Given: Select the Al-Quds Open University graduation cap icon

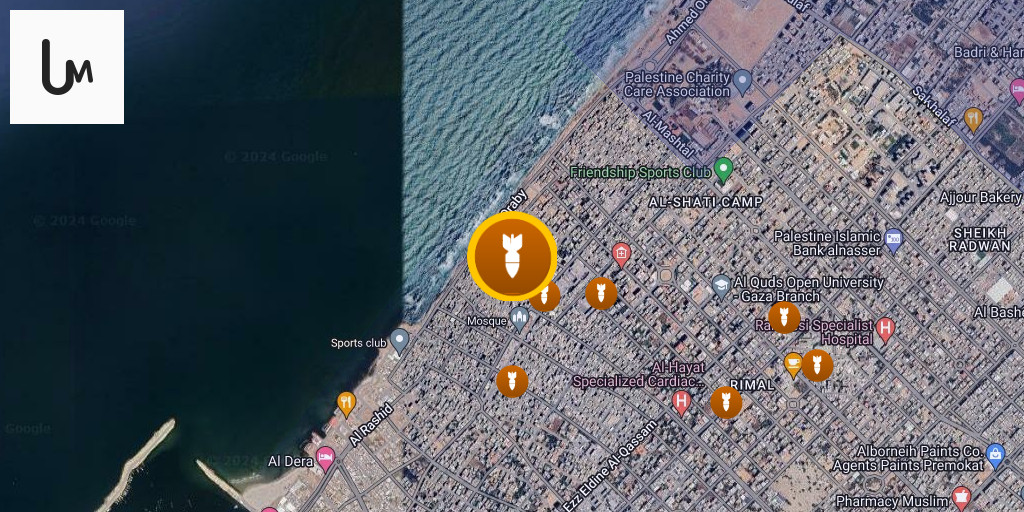Looking at the screenshot, I should coord(721,286).
